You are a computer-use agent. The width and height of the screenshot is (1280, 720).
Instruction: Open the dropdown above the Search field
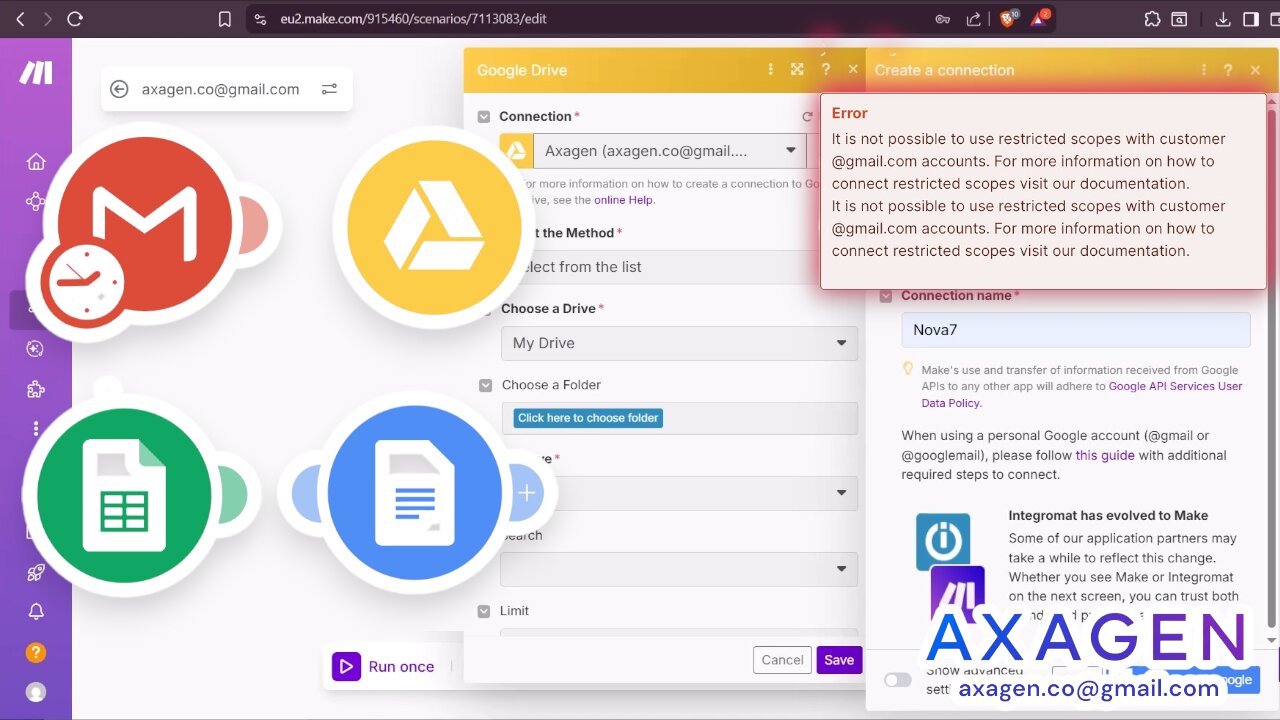coord(679,493)
